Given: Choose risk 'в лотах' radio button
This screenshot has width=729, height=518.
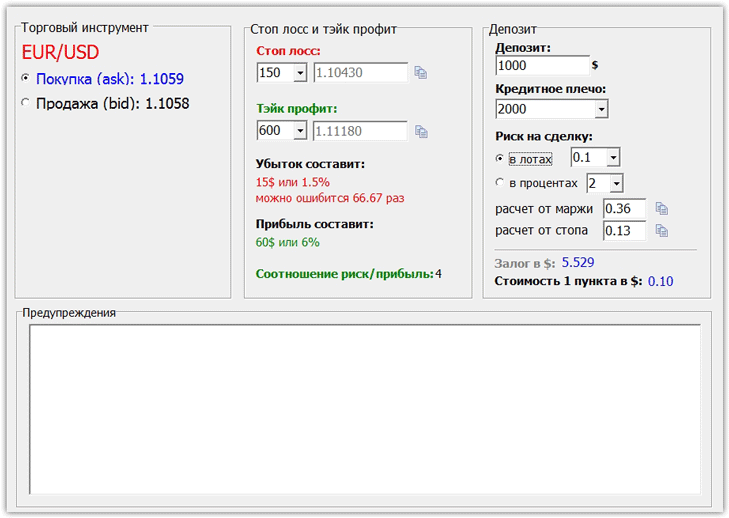Looking at the screenshot, I should tap(500, 158).
